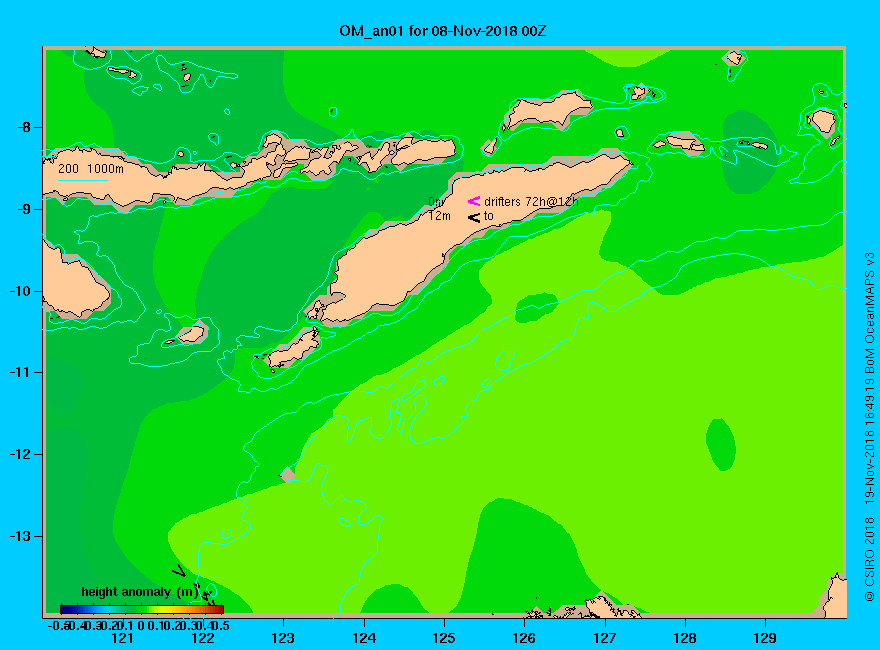Click the magenta drifter arrow symbol in legend
This screenshot has width=880, height=650.
474,201
